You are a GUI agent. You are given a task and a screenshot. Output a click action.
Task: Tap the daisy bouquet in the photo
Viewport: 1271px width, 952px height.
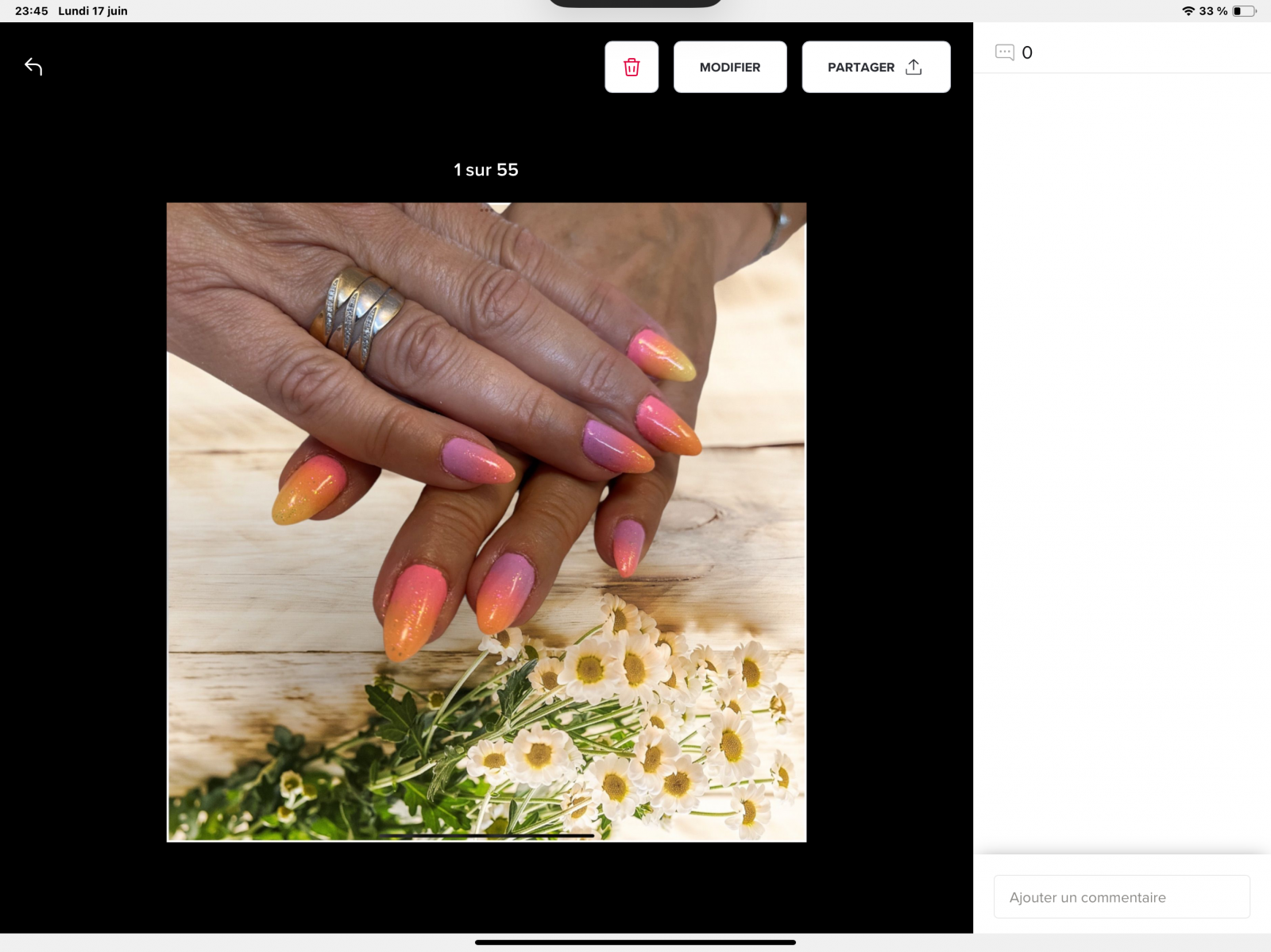635,730
